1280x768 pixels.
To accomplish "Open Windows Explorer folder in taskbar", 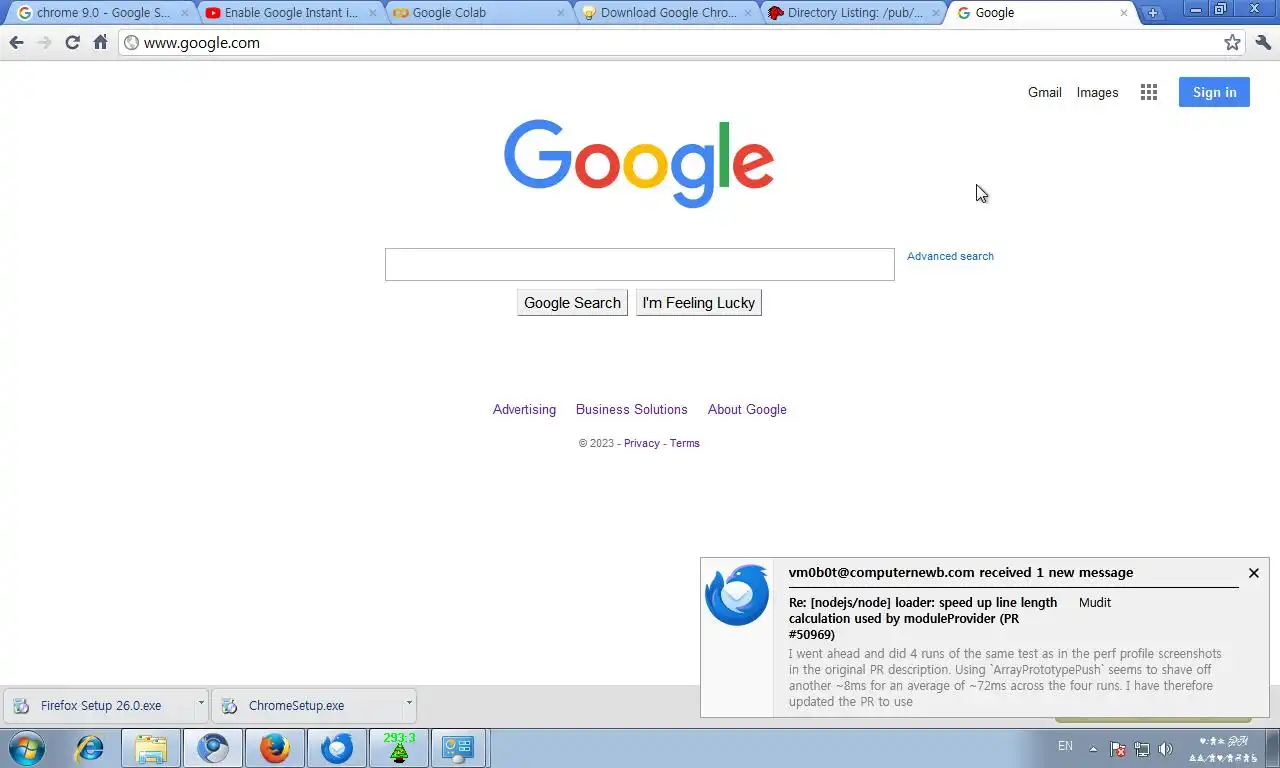I will [151, 747].
